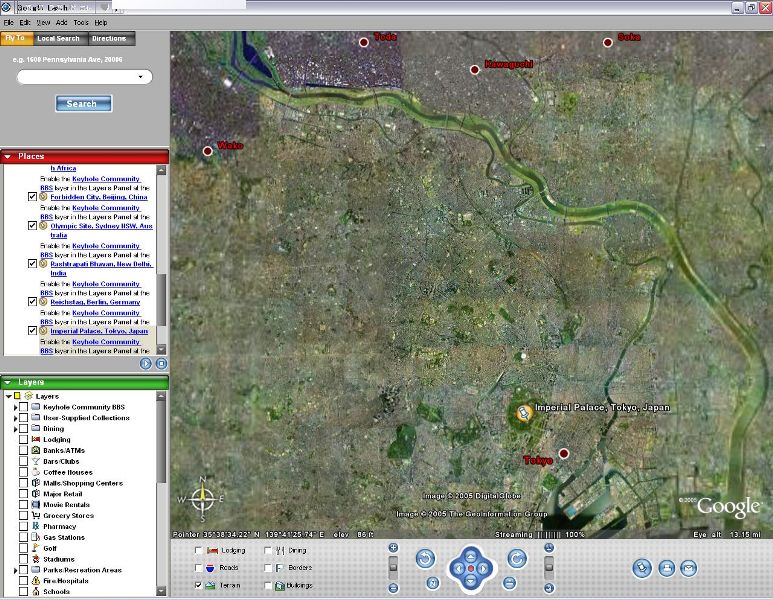
Task: Reset tilt with the button under clockwise arrow
Action: [x=509, y=583]
